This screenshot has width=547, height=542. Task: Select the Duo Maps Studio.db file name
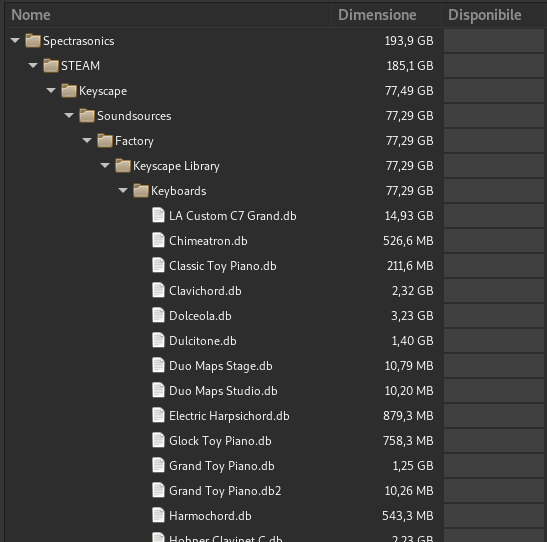point(223,391)
